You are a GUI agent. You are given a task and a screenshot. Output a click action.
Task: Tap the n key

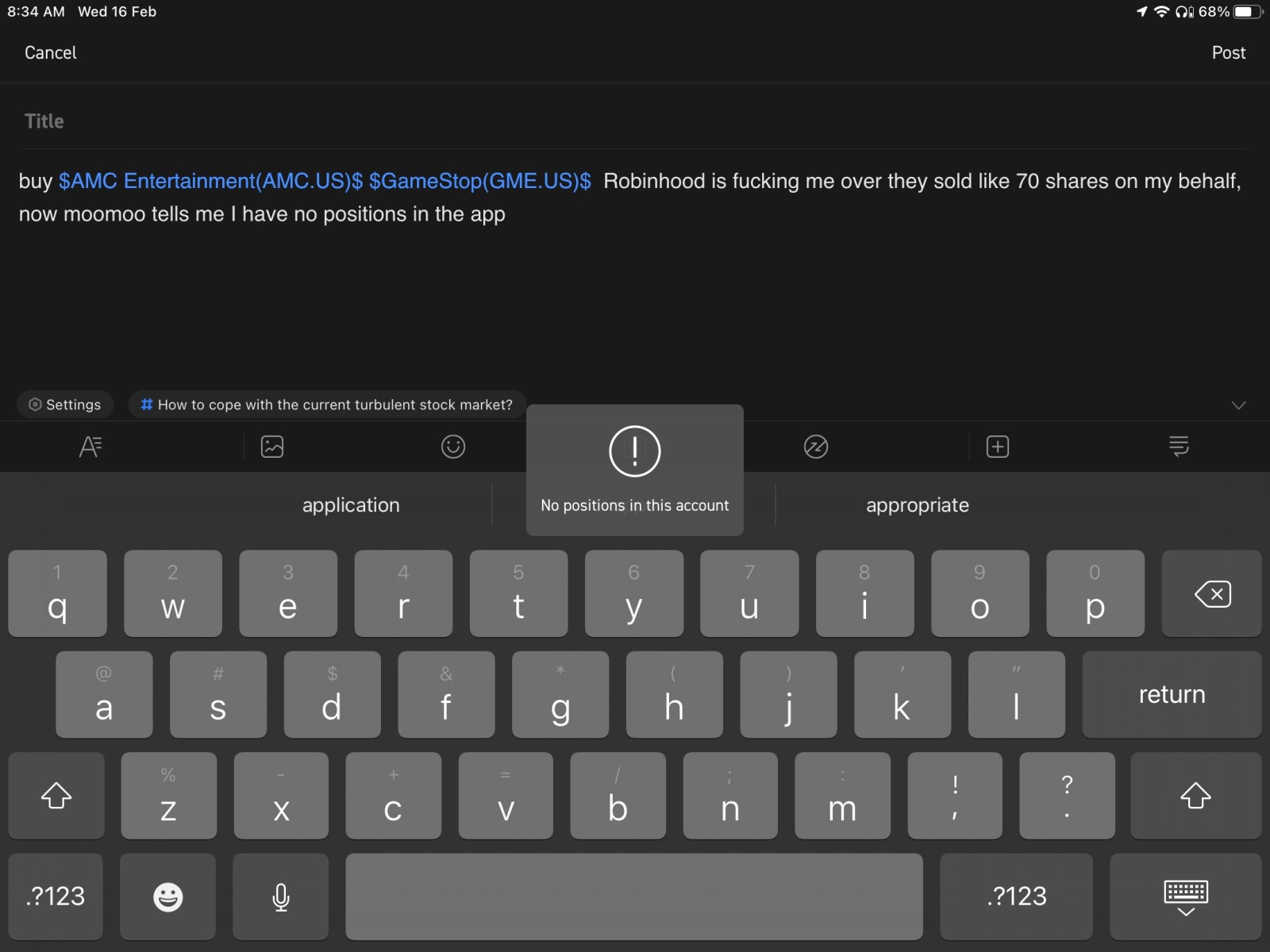point(730,796)
